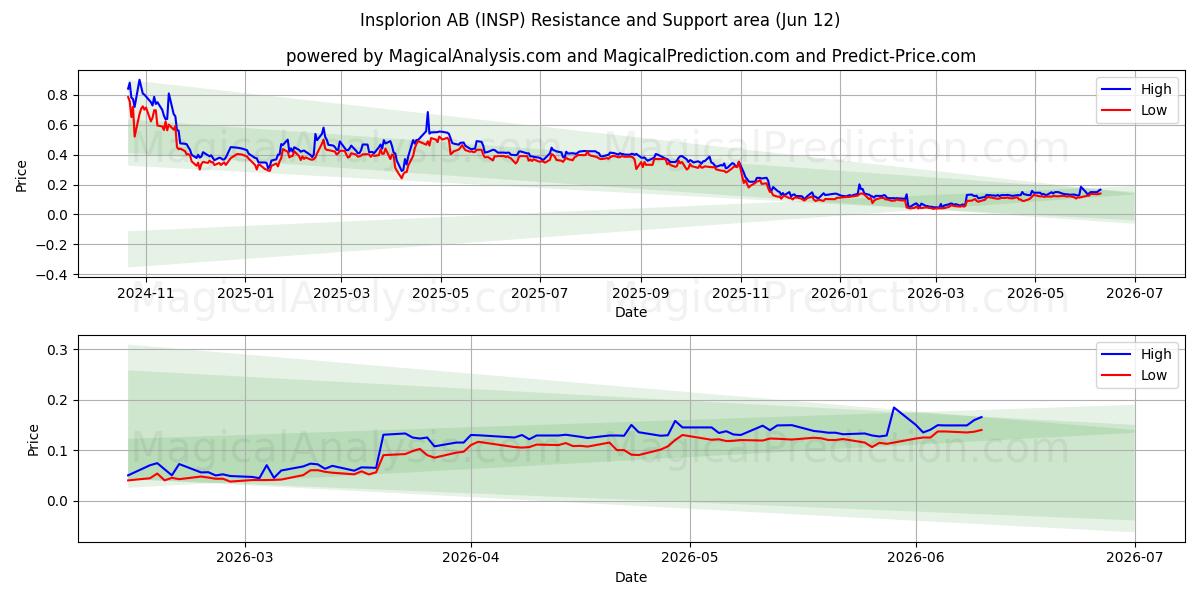
Task: Click 'High' legend label in top chart
Action: (1156, 90)
